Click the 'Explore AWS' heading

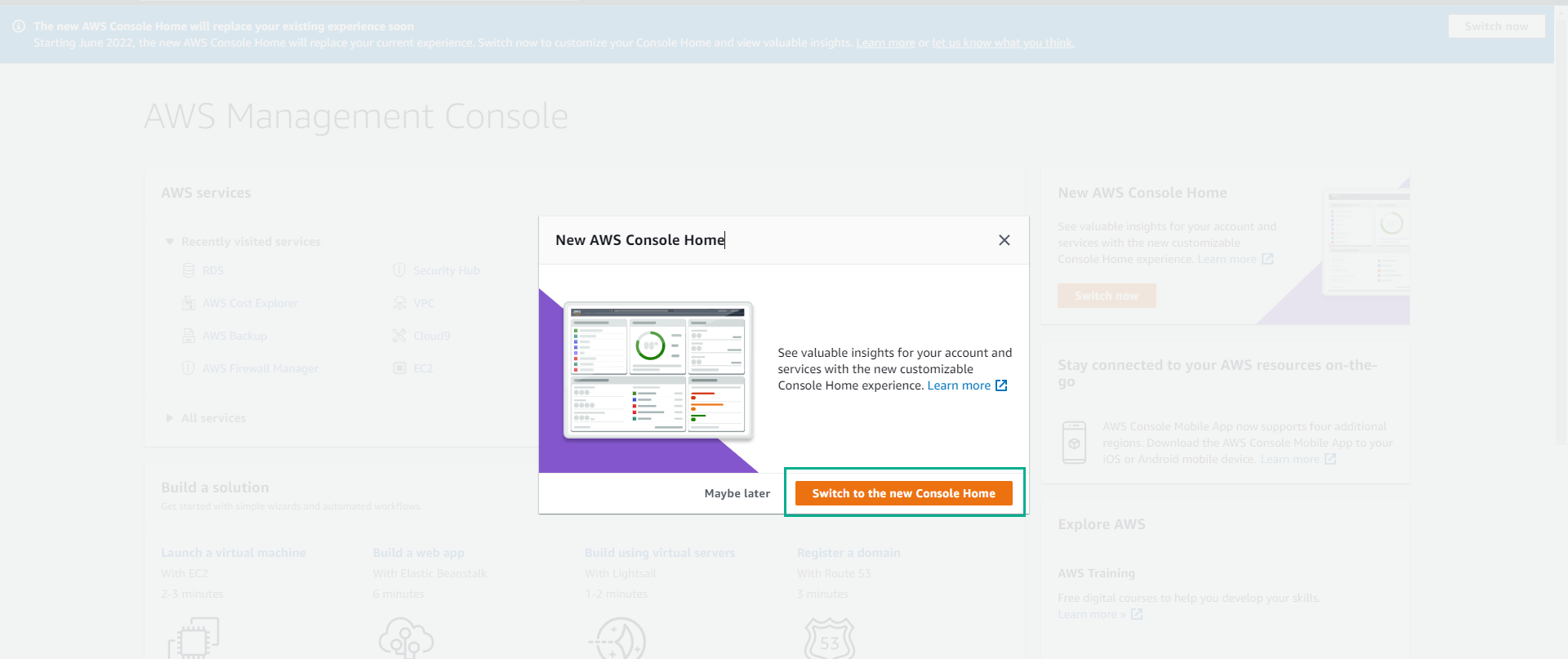click(1102, 524)
